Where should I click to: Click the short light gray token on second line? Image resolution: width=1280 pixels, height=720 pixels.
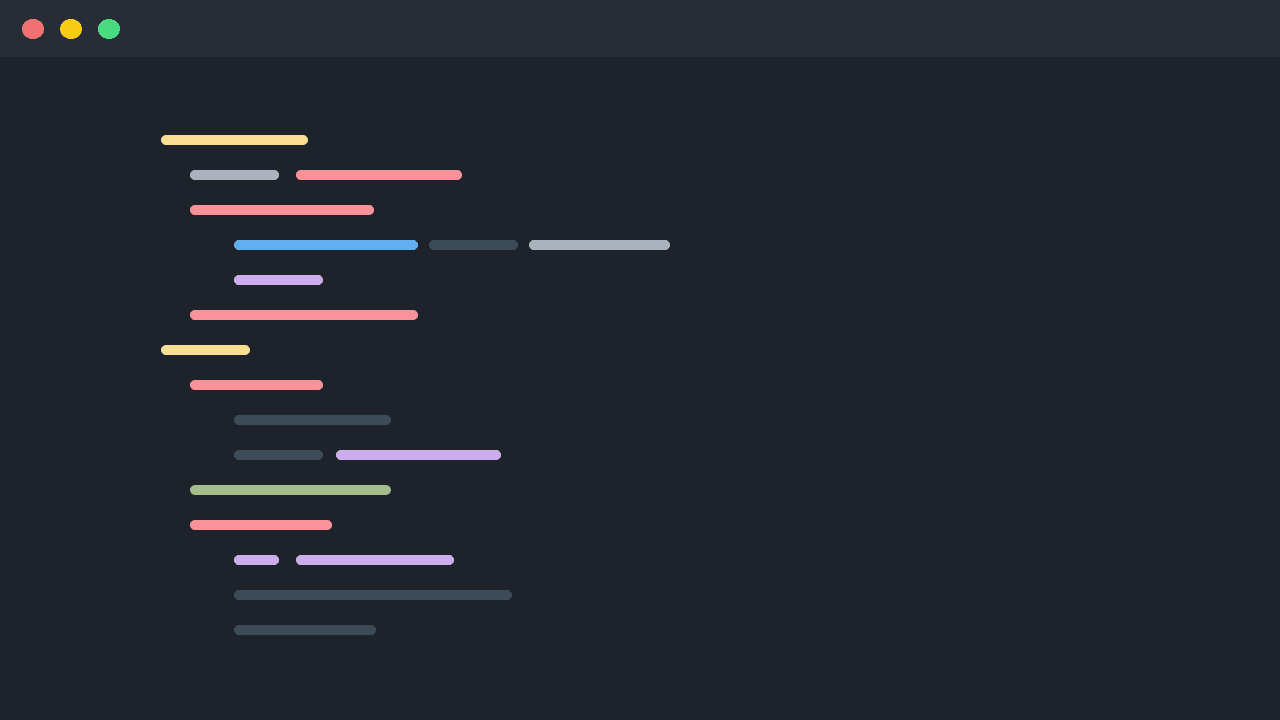[x=234, y=175]
